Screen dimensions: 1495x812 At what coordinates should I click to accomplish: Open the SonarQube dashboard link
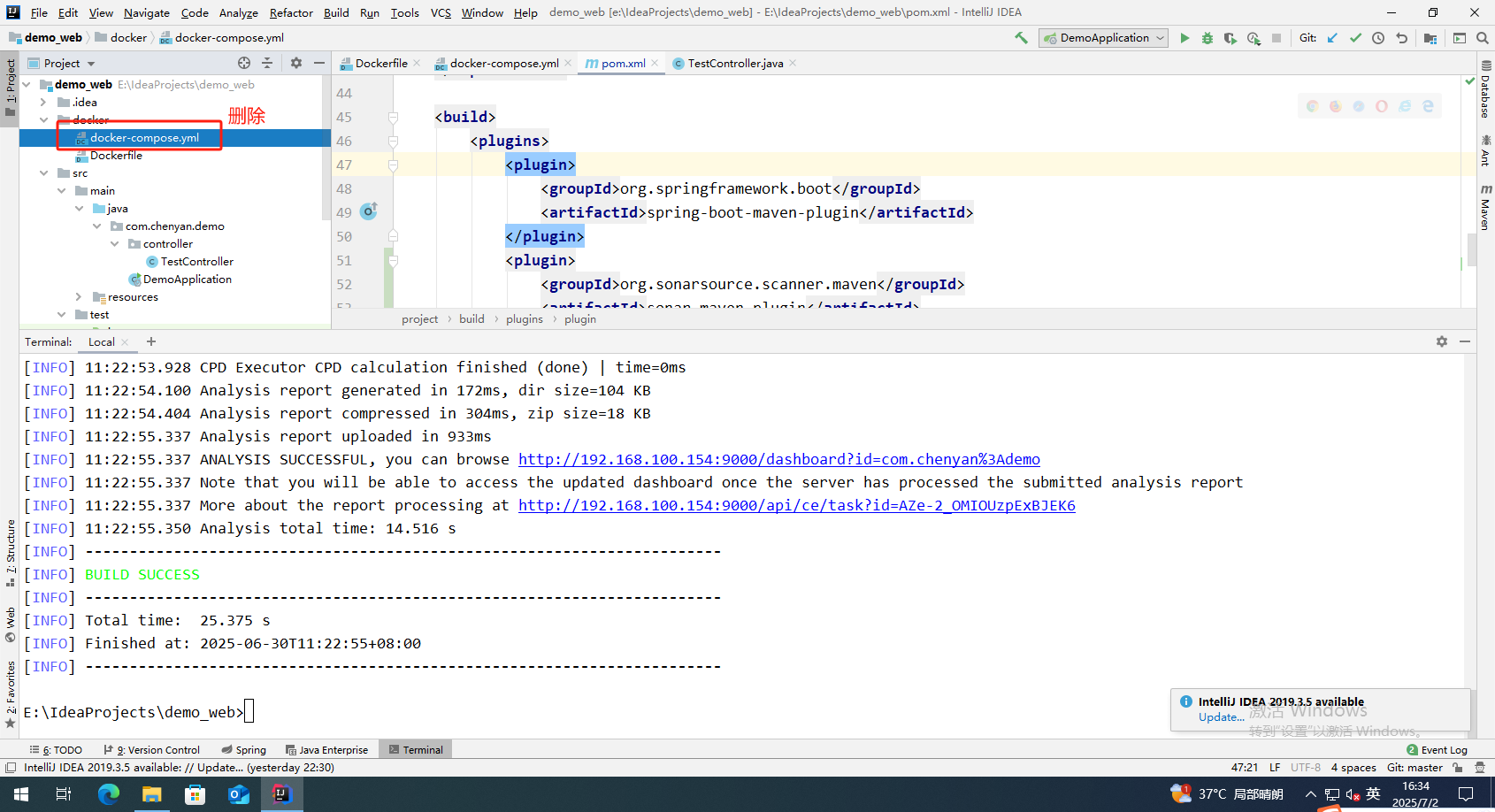779,459
